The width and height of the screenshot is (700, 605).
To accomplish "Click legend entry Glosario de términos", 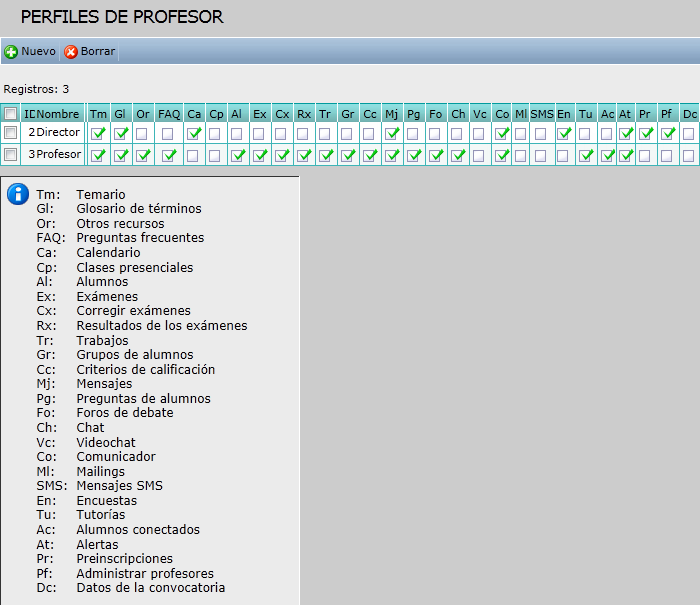I will (x=139, y=209).
